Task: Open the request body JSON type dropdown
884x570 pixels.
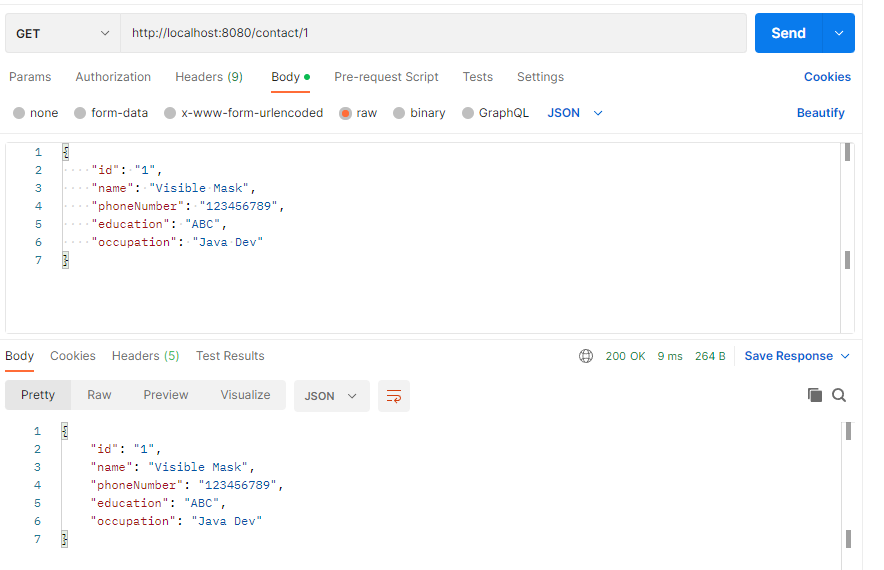Action: click(576, 113)
